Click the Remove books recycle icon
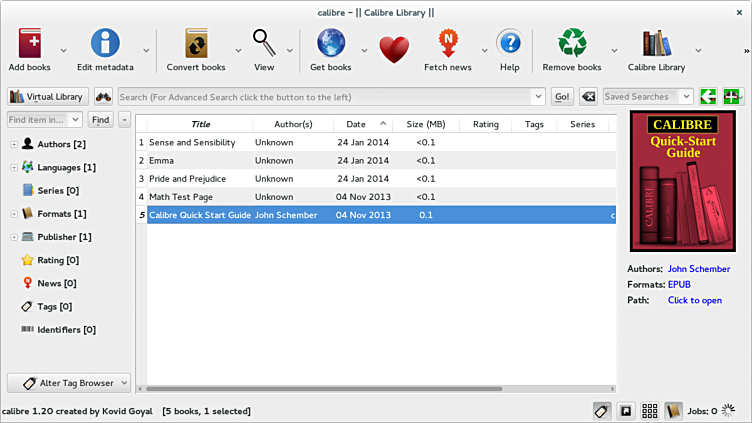The width and height of the screenshot is (752, 423). pos(572,44)
